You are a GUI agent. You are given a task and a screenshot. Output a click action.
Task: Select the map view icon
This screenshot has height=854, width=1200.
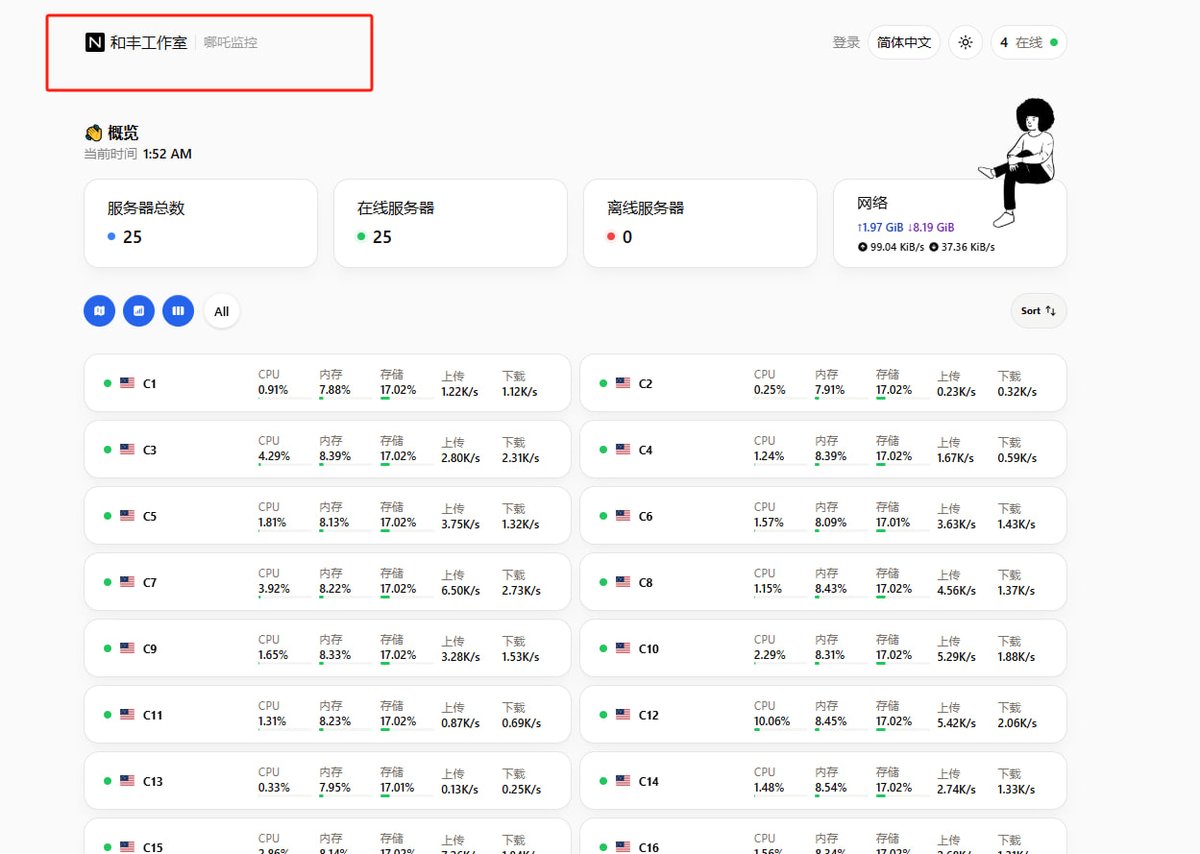99,311
